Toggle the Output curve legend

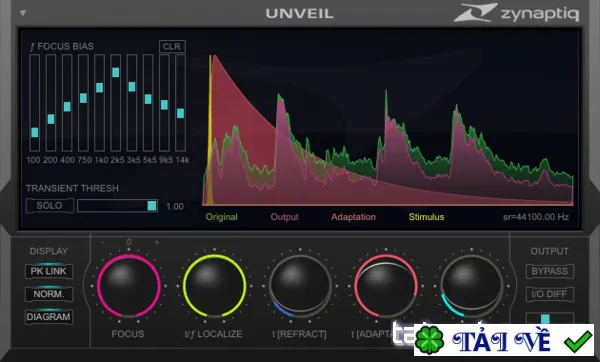284,217
